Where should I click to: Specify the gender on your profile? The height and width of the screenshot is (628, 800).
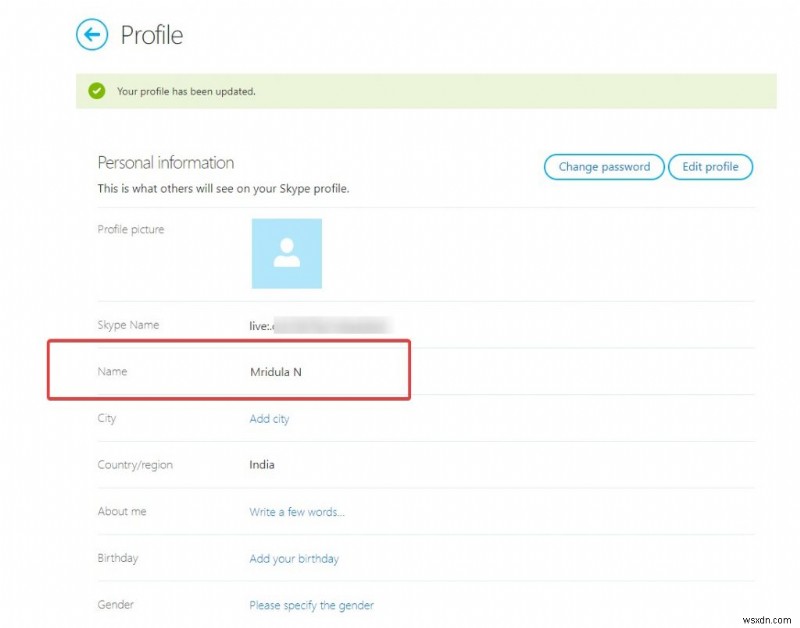tap(311, 605)
